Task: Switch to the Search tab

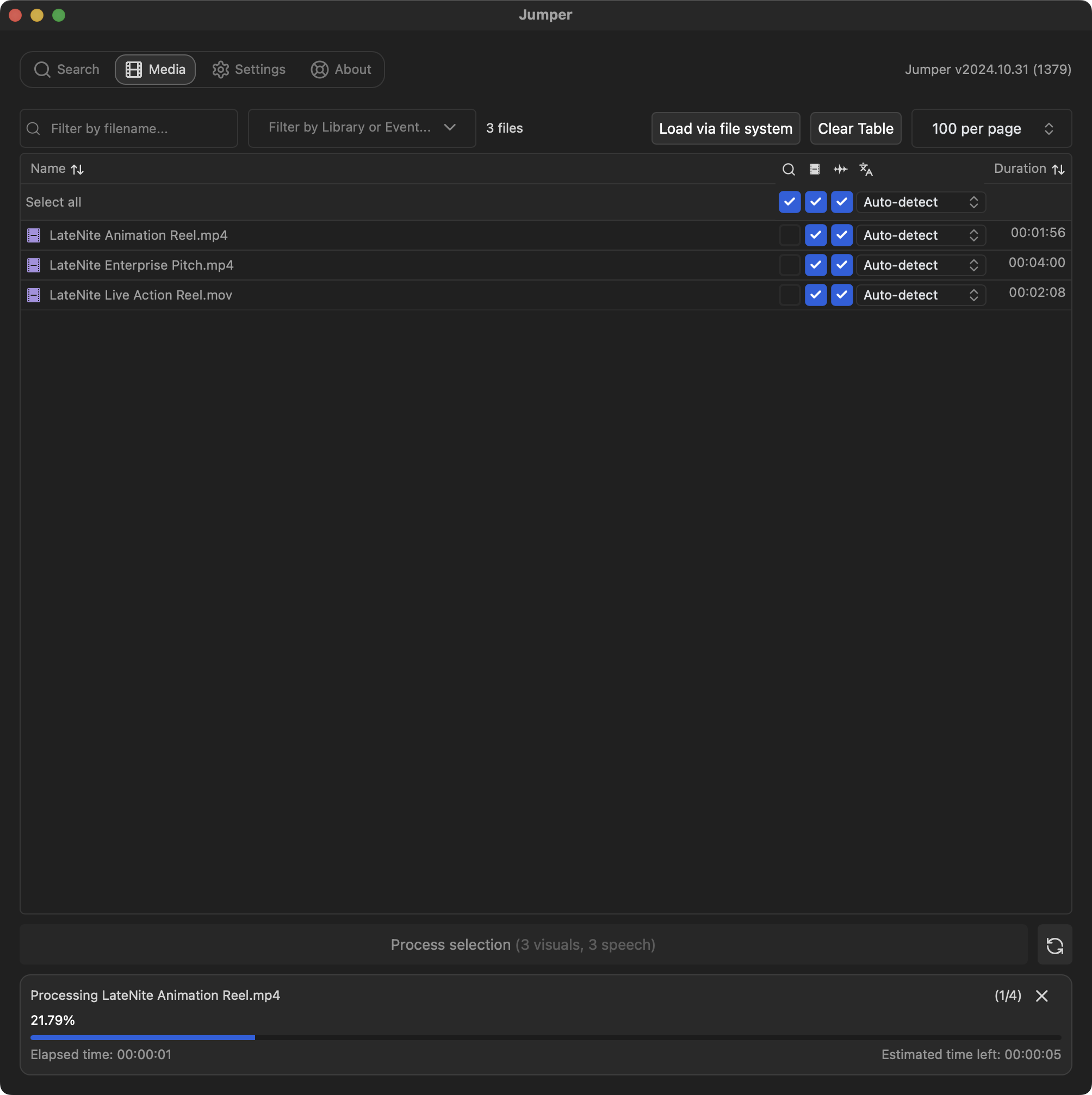Action: pos(67,70)
